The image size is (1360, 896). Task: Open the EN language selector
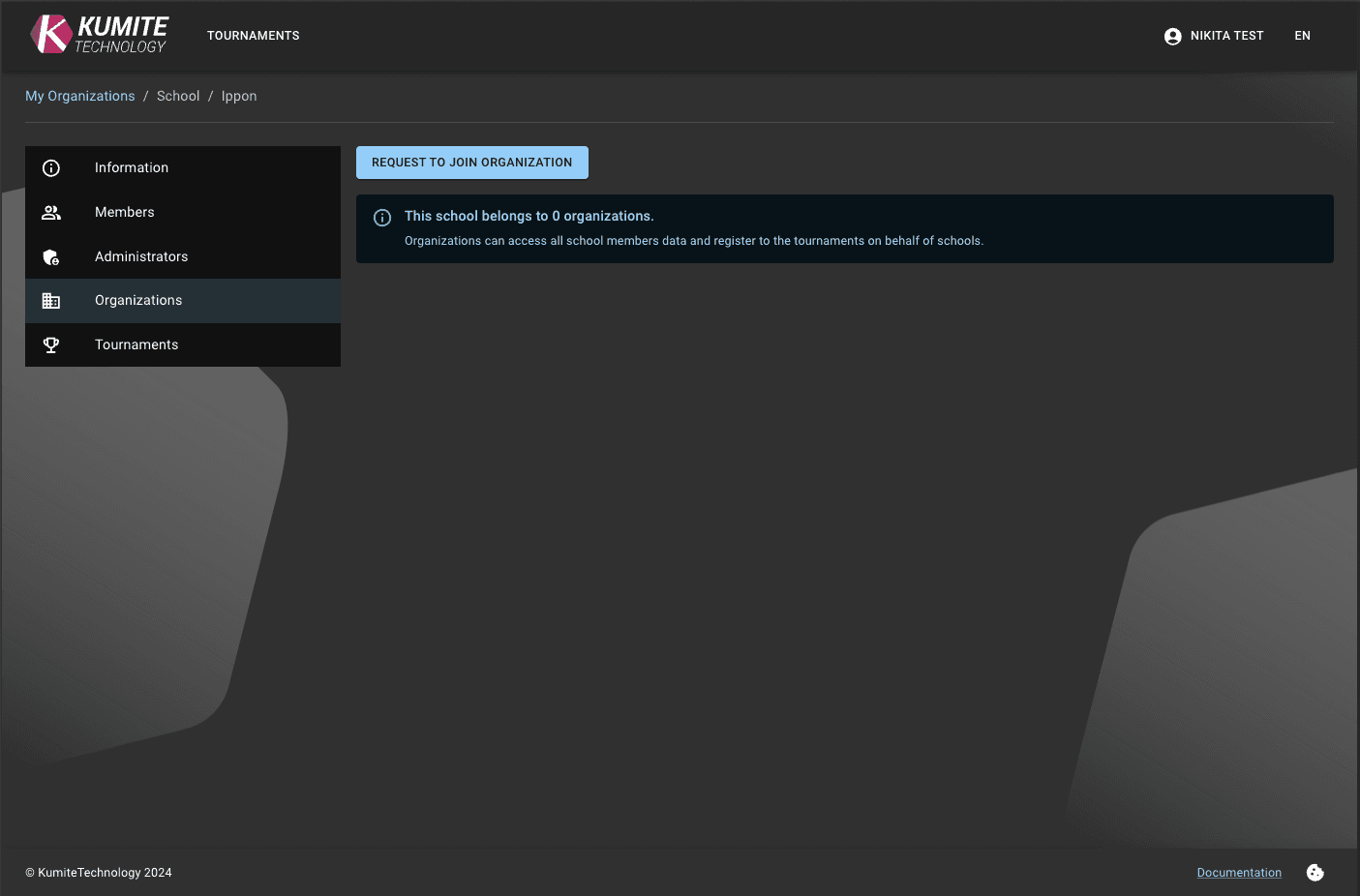(x=1302, y=36)
